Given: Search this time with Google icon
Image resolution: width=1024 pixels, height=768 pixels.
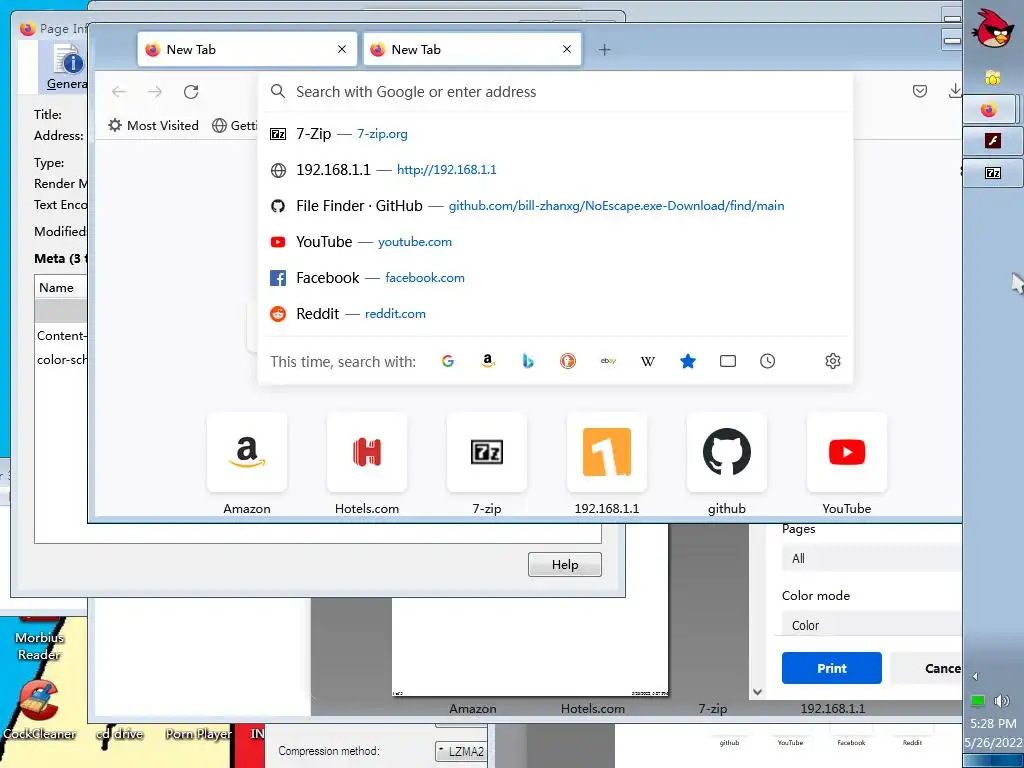Looking at the screenshot, I should [x=447, y=361].
